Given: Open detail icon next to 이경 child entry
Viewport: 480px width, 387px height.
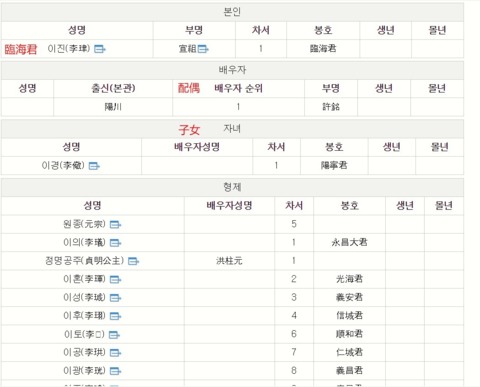Looking at the screenshot, I should click(94, 166).
